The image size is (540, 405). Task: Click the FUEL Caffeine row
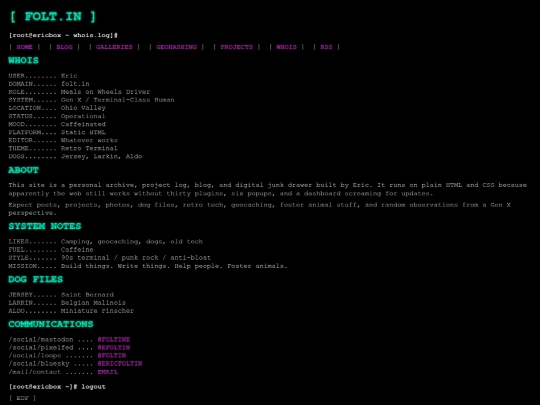click(51, 250)
